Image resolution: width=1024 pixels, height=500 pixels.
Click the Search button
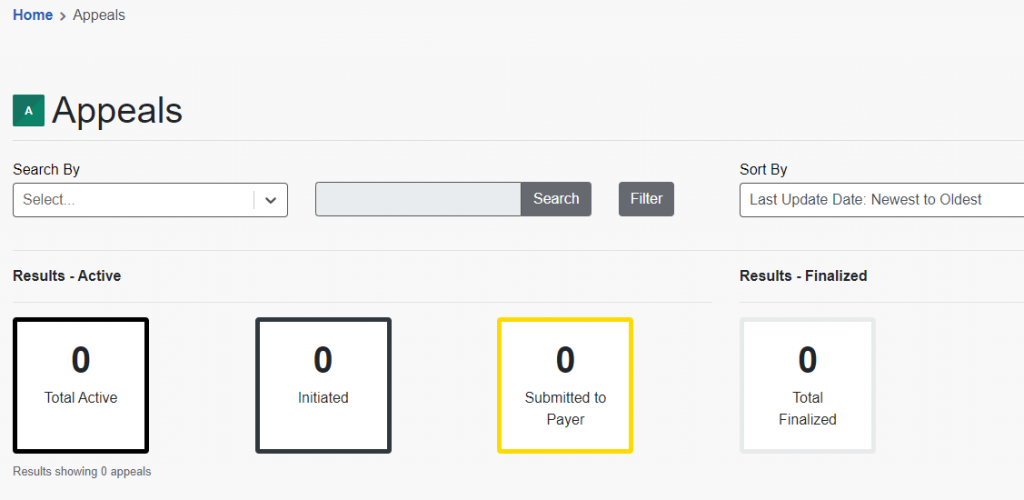pyautogui.click(x=556, y=199)
